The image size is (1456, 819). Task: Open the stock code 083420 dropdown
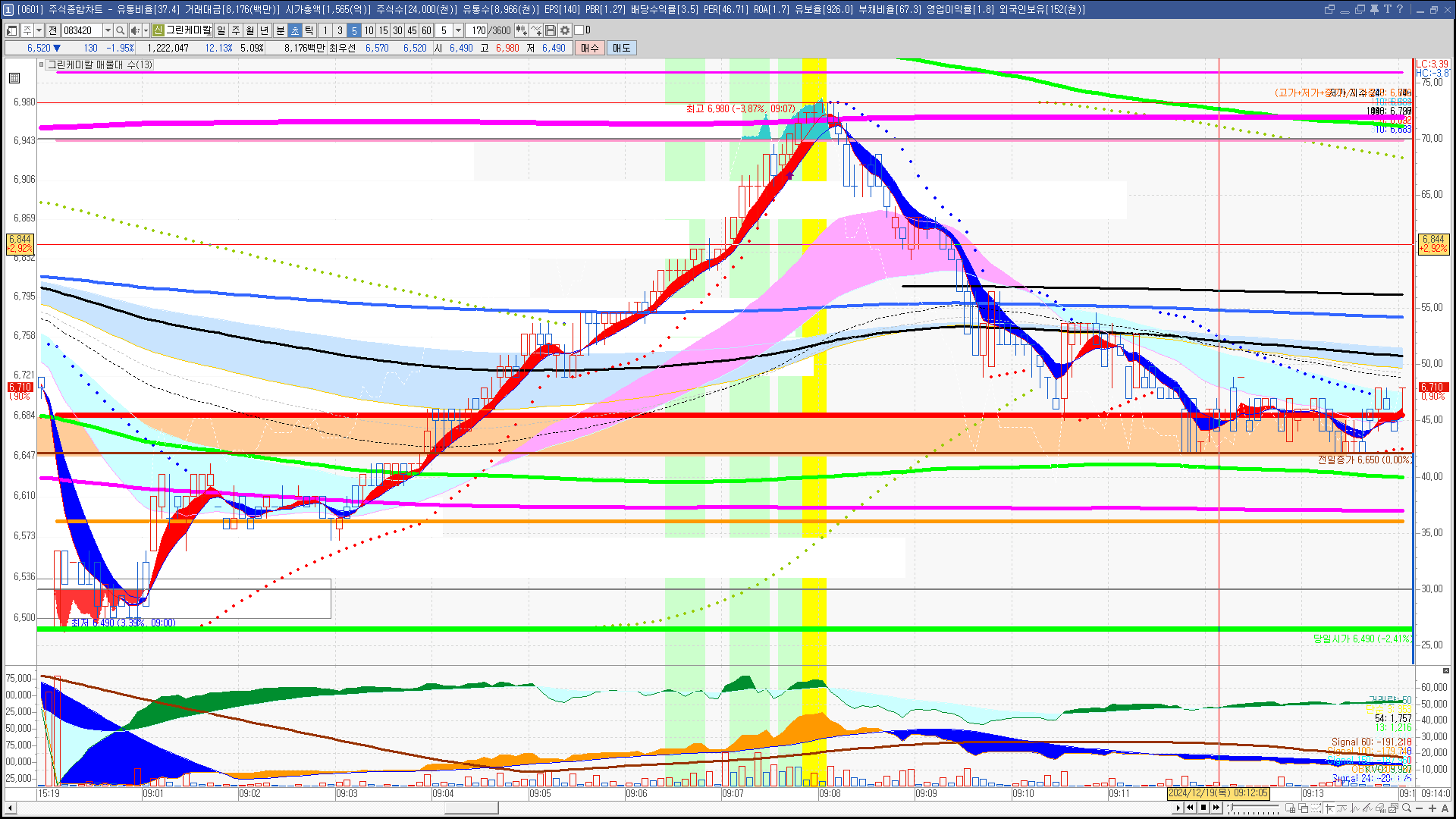pos(108,30)
